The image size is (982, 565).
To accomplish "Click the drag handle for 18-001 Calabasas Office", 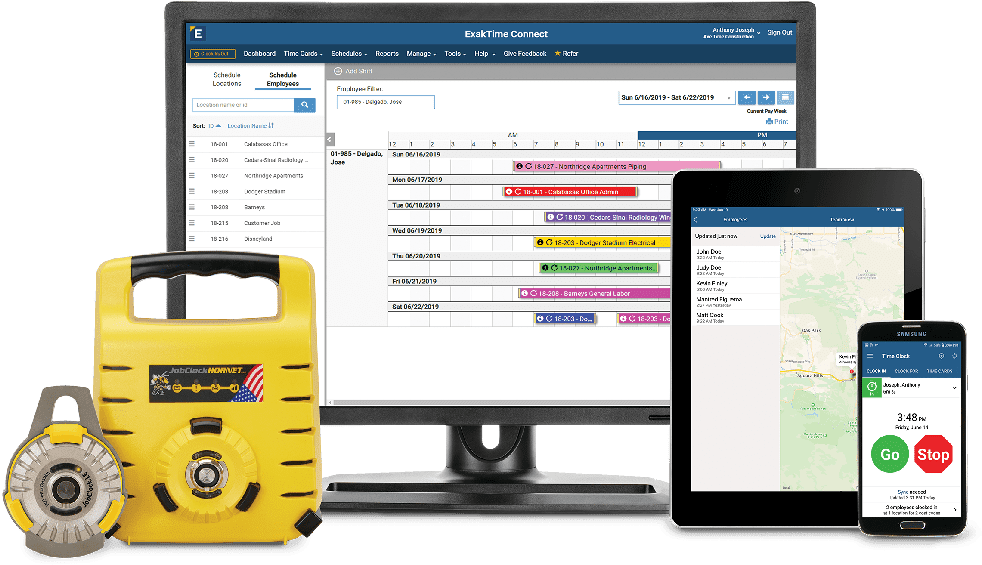I will click(x=192, y=144).
